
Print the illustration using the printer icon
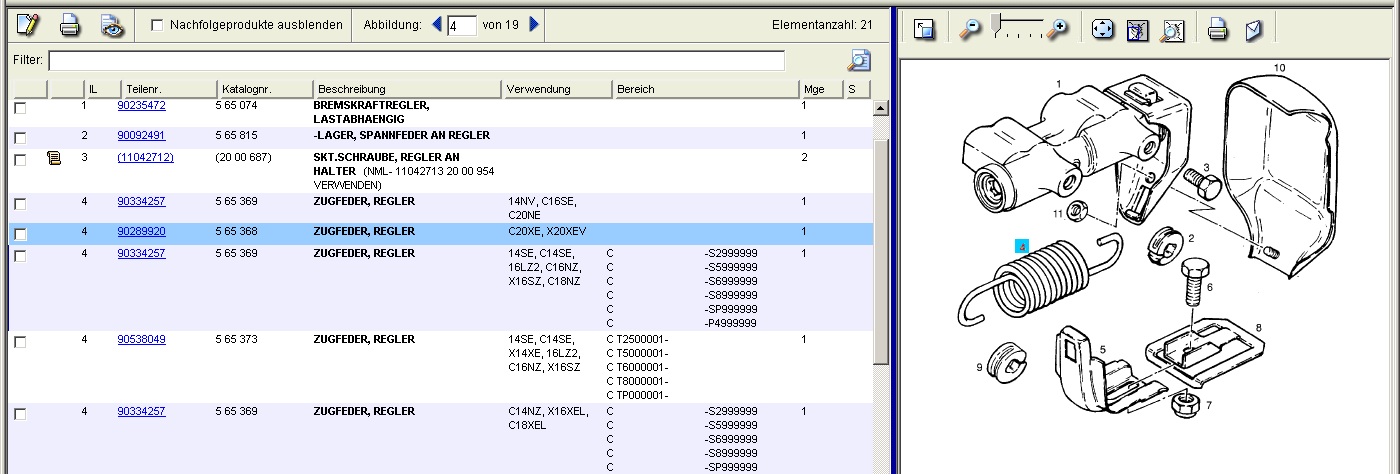point(1217,29)
